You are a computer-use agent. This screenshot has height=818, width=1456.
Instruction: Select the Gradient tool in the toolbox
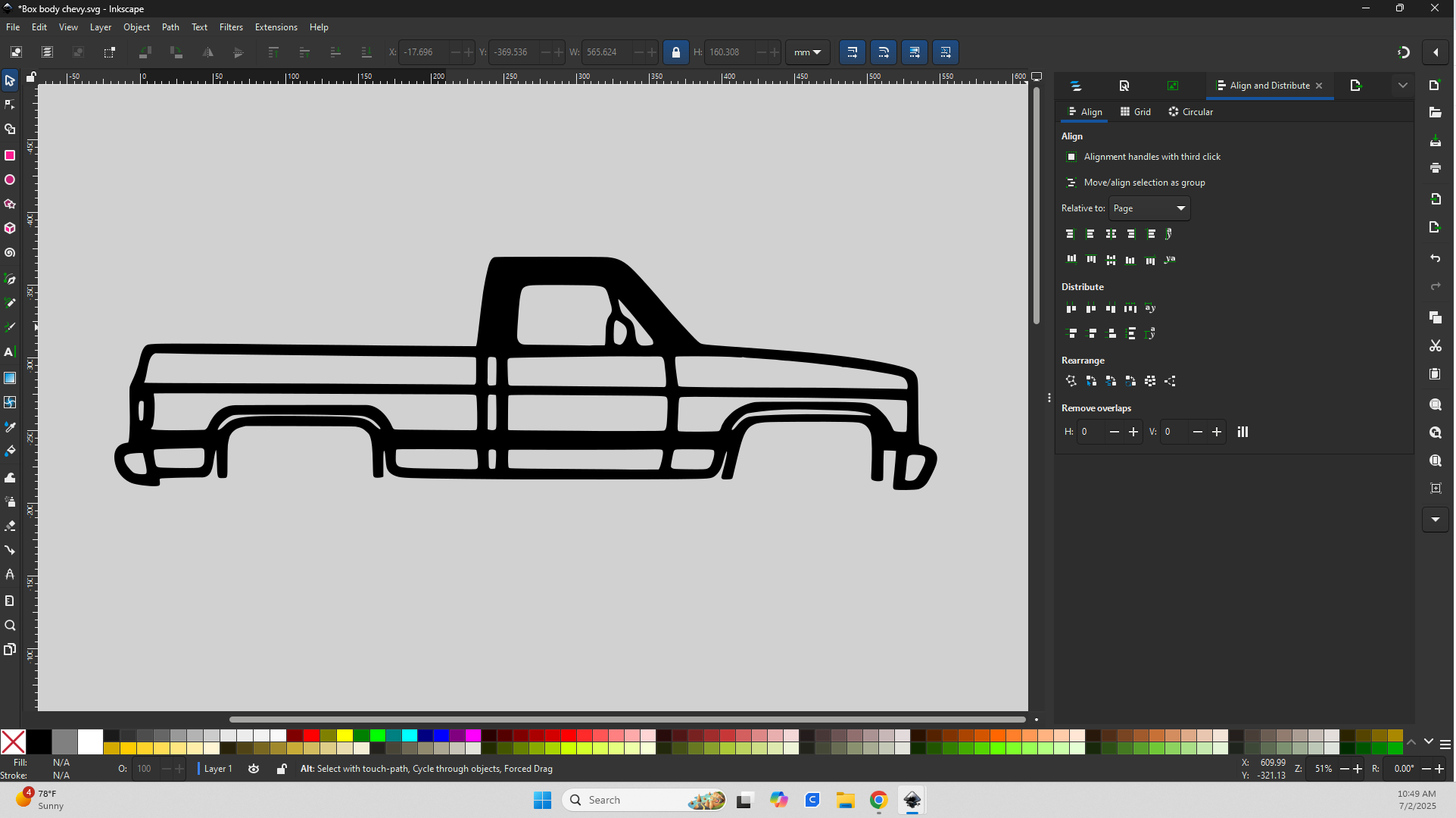tap(10, 378)
